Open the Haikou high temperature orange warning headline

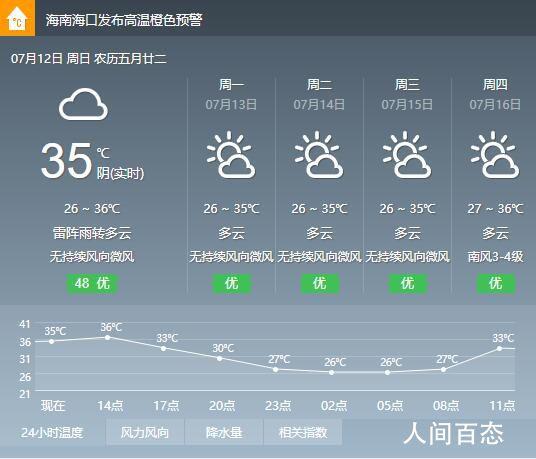coord(124,20)
